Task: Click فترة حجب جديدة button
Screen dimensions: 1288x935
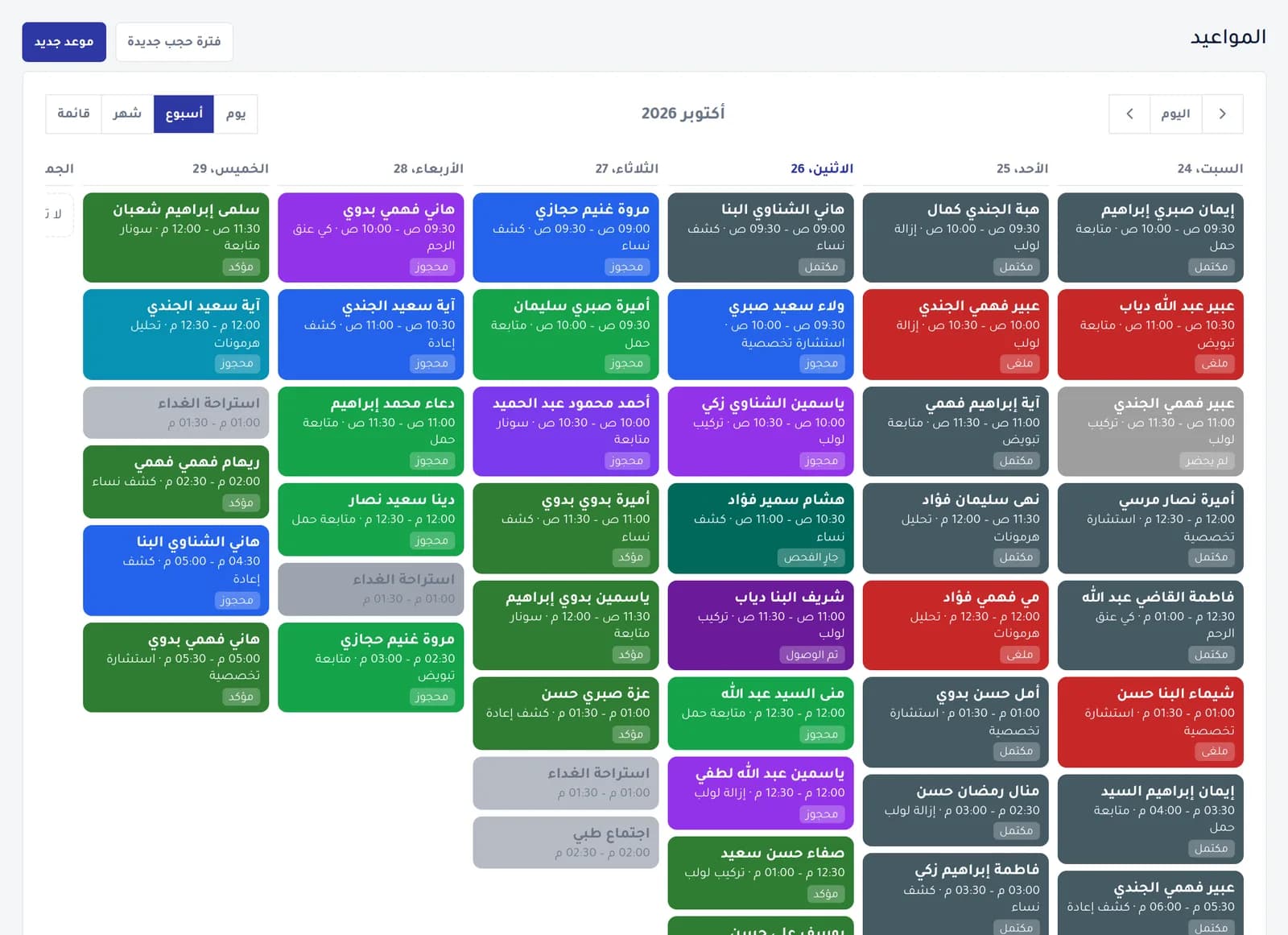Action: tap(174, 42)
